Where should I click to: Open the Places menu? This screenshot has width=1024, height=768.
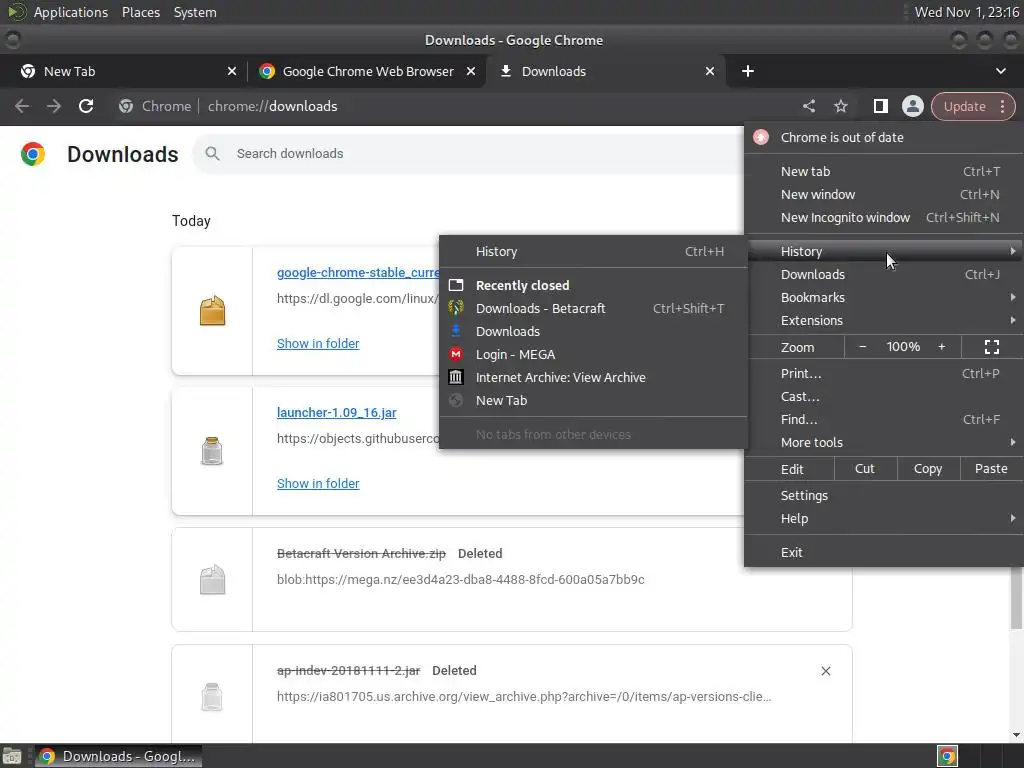pos(140,12)
